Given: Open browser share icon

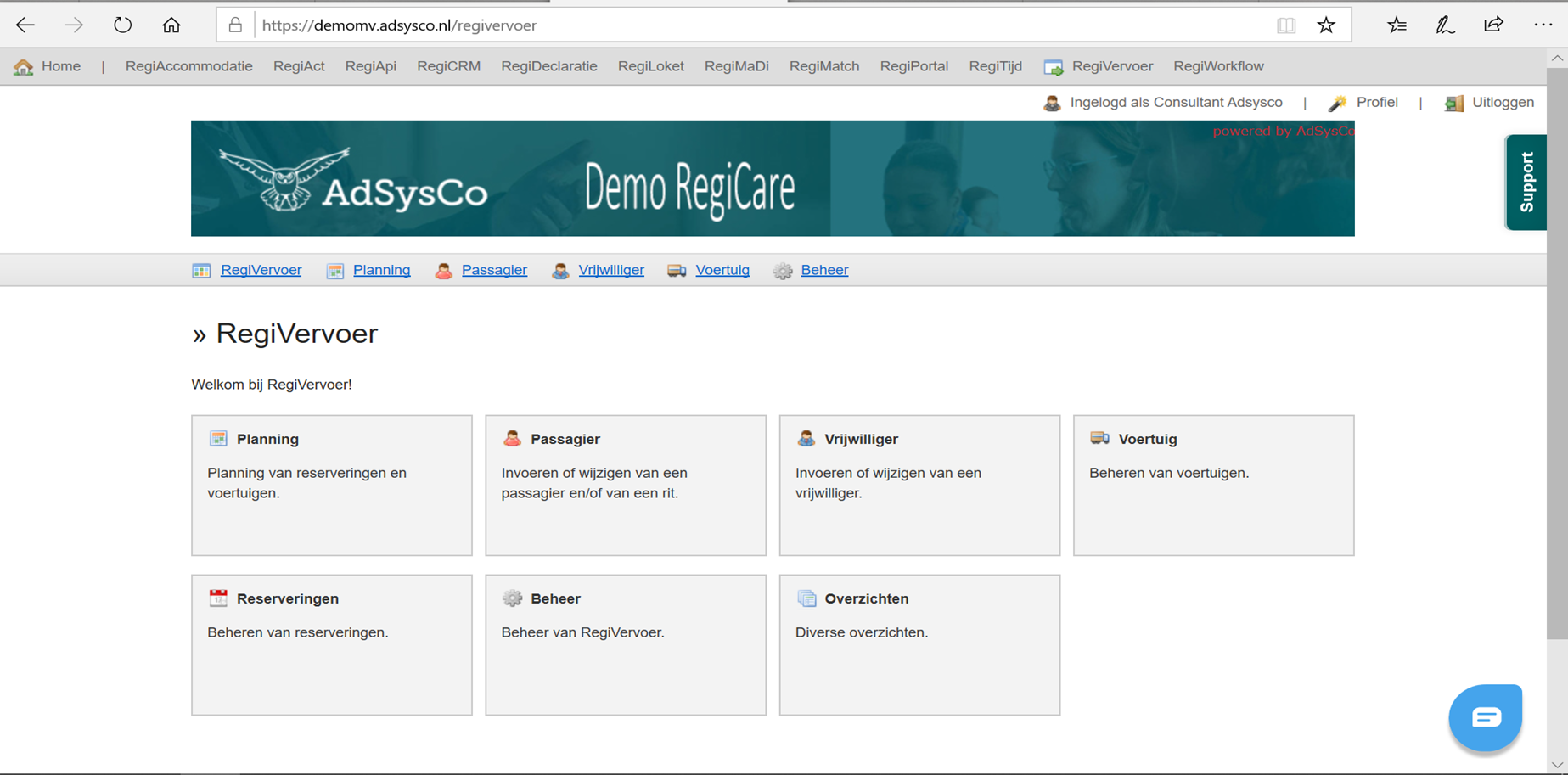Looking at the screenshot, I should [x=1493, y=25].
